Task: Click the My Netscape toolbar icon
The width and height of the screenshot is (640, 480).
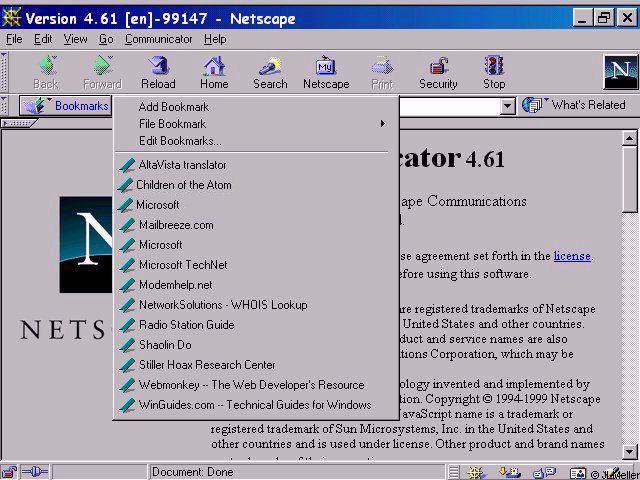Action: click(x=325, y=72)
